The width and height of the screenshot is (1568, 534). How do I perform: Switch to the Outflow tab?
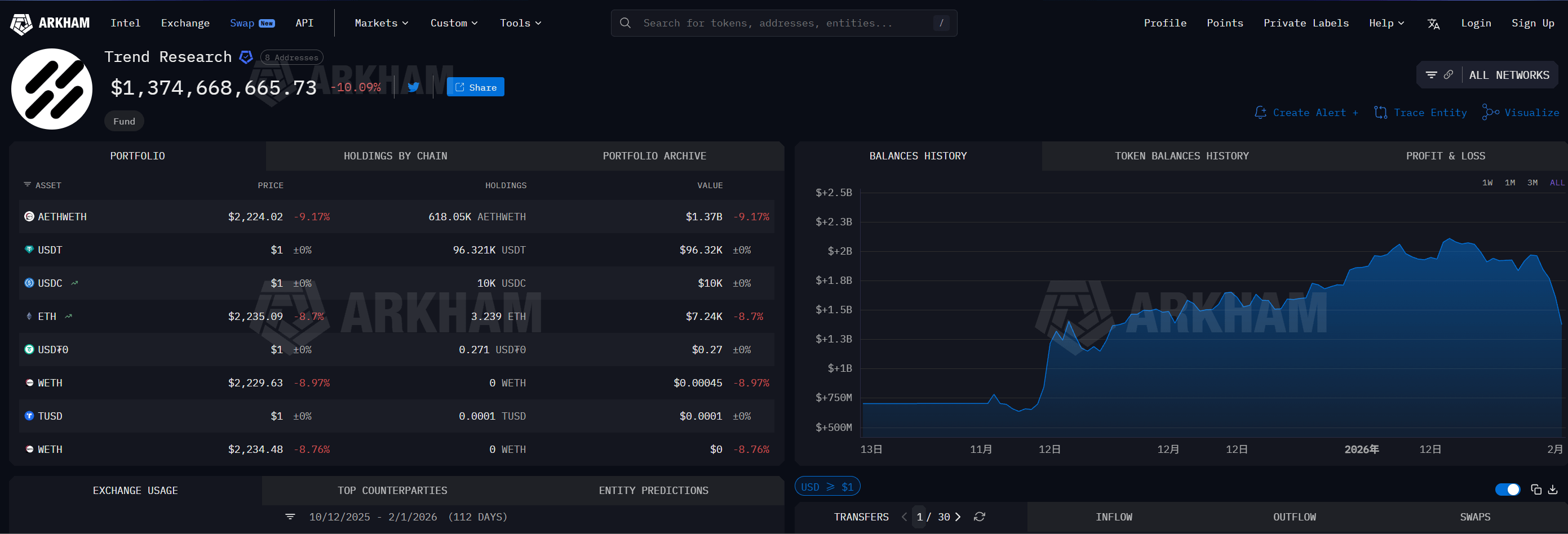(1294, 517)
